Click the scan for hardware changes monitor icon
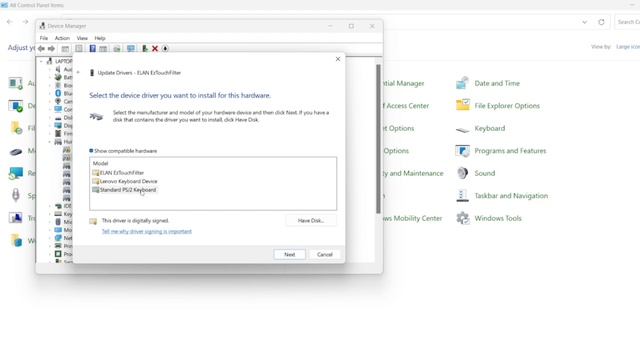 131,49
